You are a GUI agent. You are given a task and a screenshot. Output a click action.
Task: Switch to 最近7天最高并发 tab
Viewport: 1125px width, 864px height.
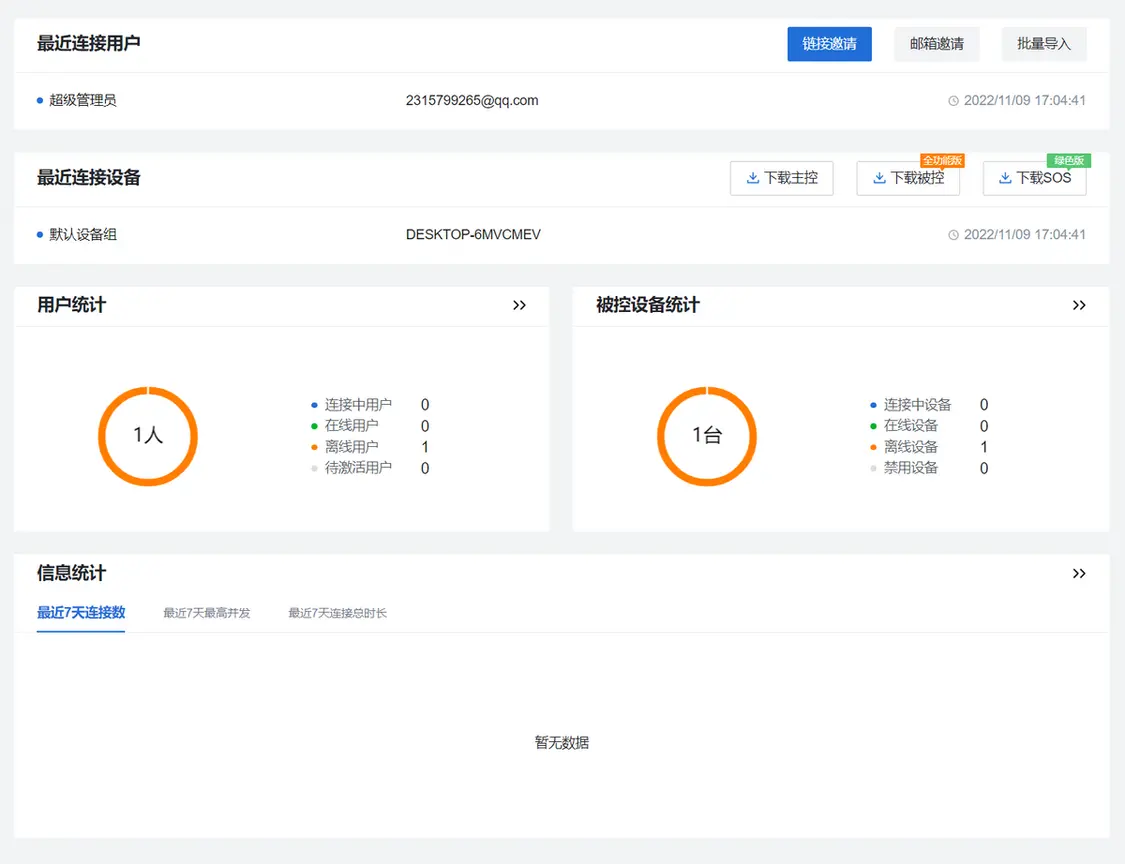coord(207,613)
